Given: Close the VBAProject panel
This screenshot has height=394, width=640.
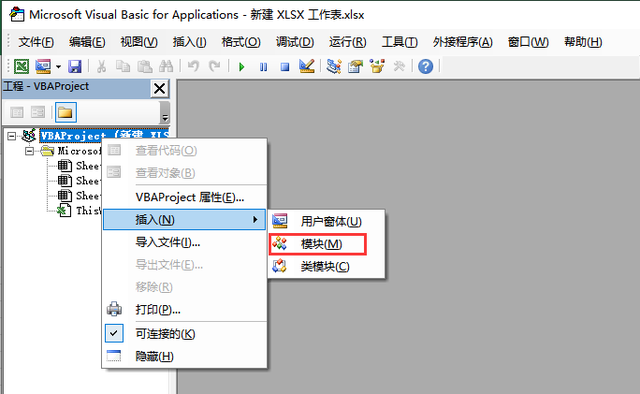Looking at the screenshot, I should tap(159, 88).
